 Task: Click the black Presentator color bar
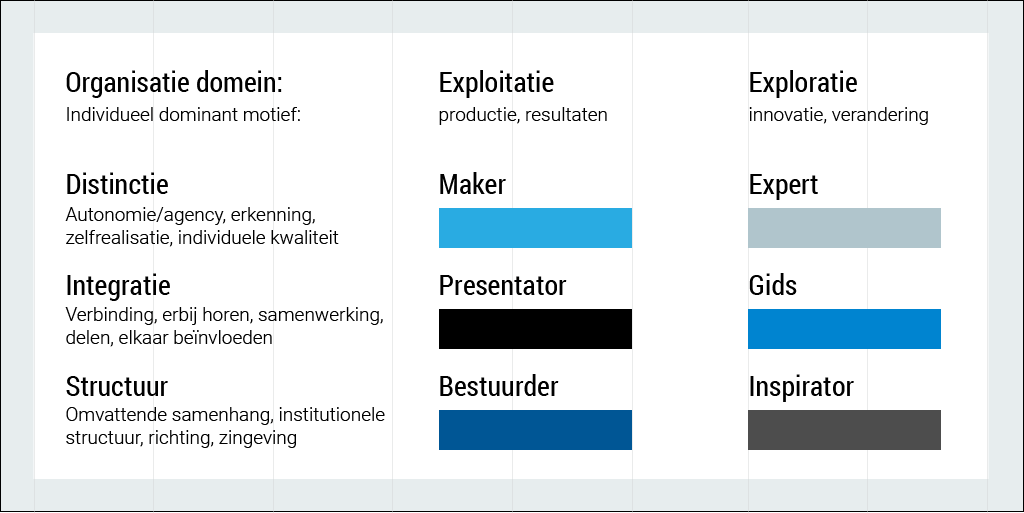point(535,329)
